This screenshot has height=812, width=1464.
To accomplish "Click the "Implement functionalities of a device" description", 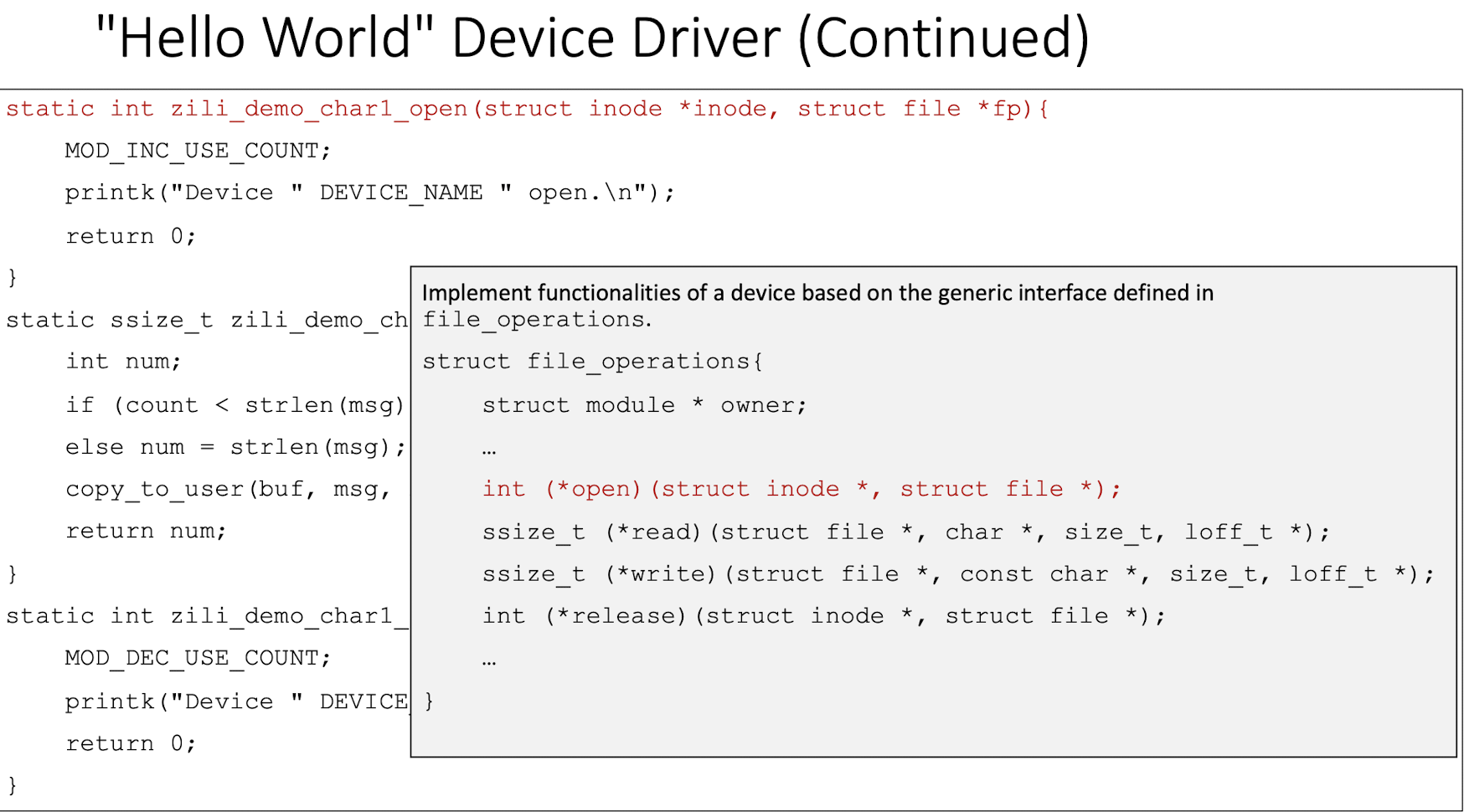I will [x=817, y=293].
